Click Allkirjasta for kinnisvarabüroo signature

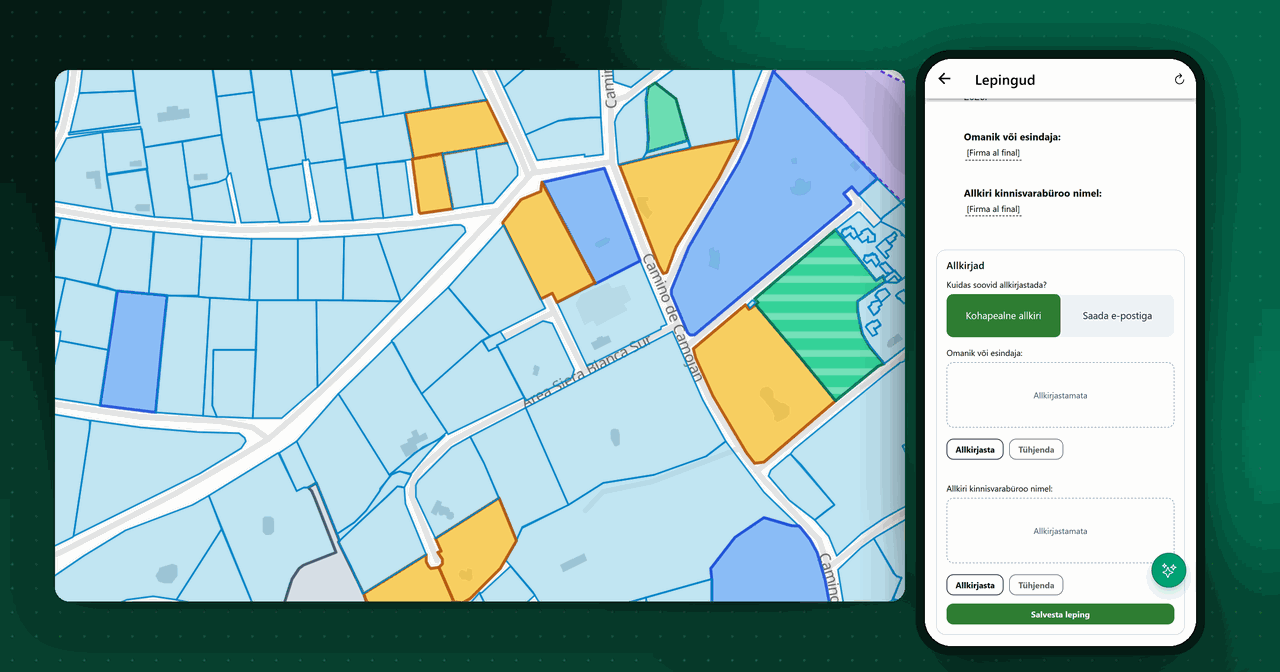[975, 585]
